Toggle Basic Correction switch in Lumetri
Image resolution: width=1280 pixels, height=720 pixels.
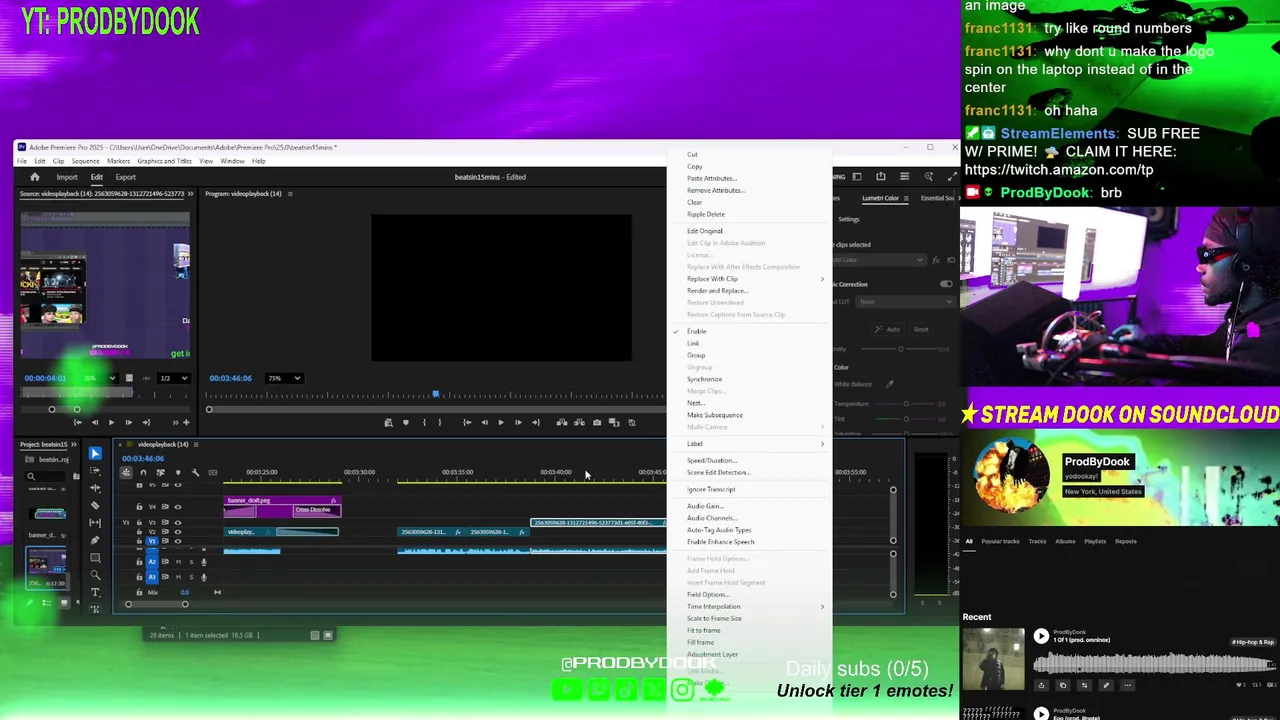[x=946, y=284]
